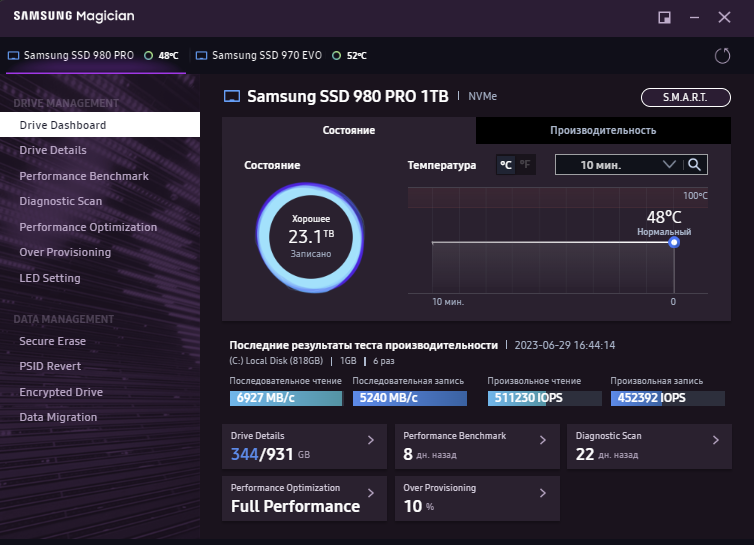The image size is (754, 545).
Task: Click the 10 % Over Provisioning card
Action: [x=477, y=498]
